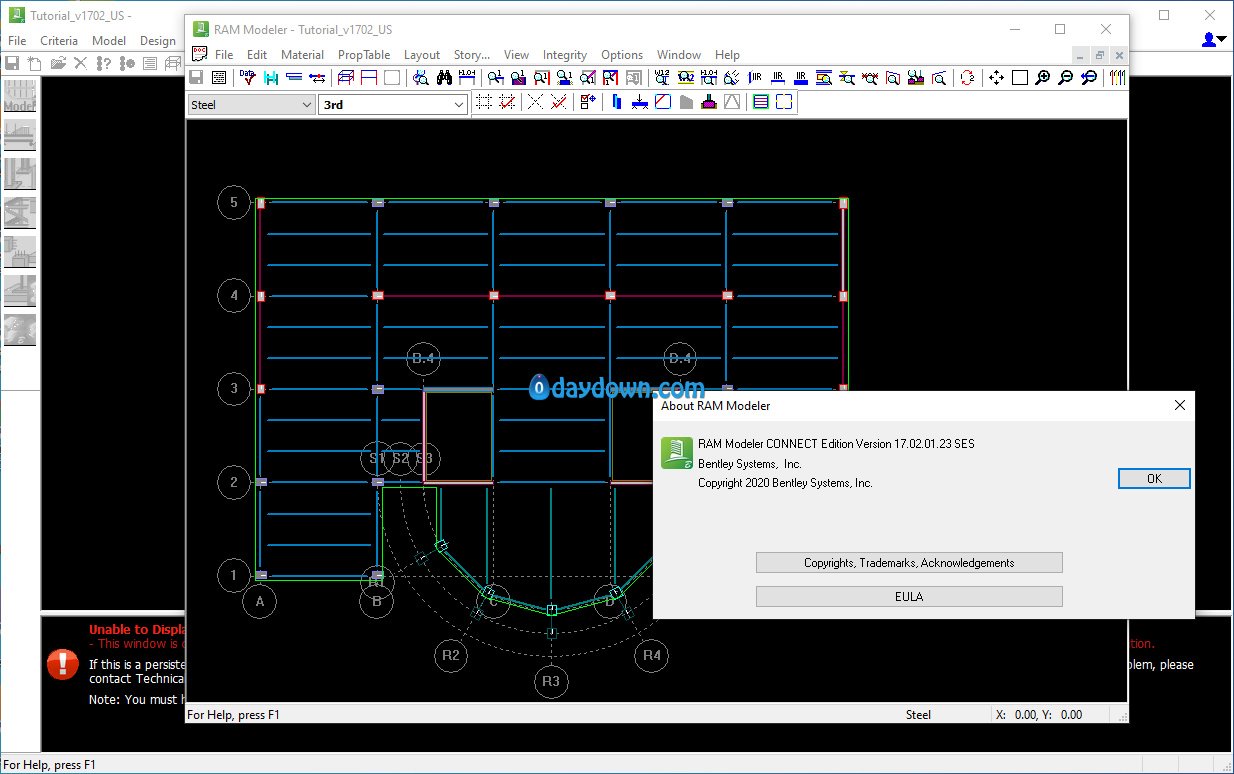Click the H1.04 beam size display icon
The height and width of the screenshot is (774, 1234).
467,78
